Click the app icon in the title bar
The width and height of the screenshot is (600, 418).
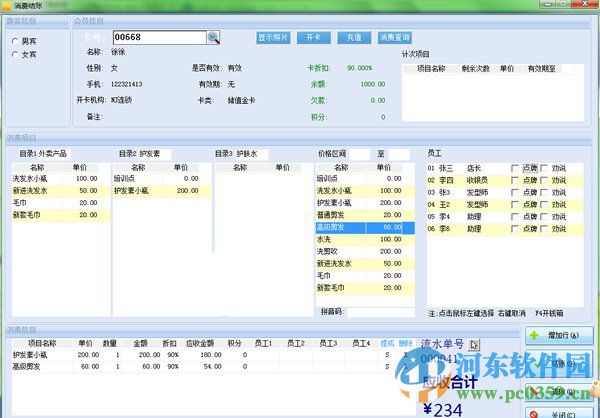coord(6,5)
